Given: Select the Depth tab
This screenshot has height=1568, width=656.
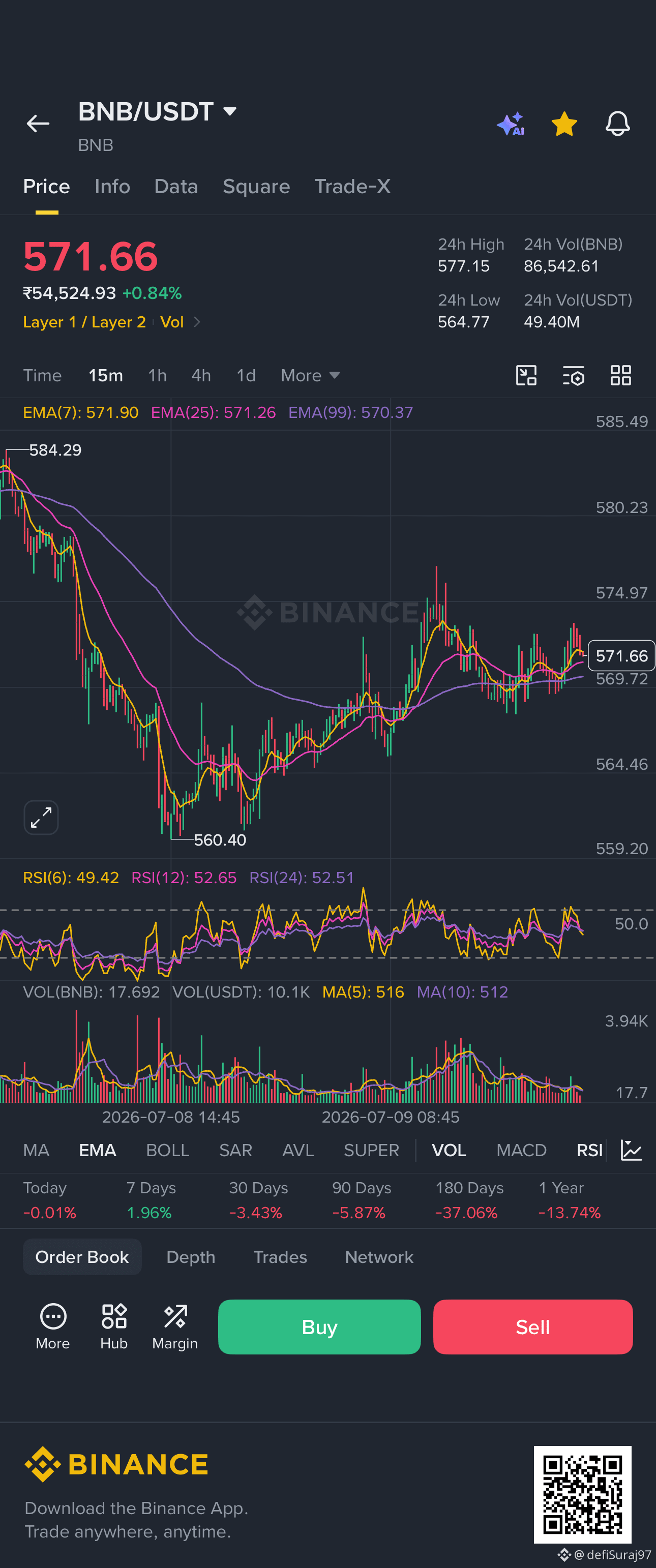Looking at the screenshot, I should (x=191, y=1257).
